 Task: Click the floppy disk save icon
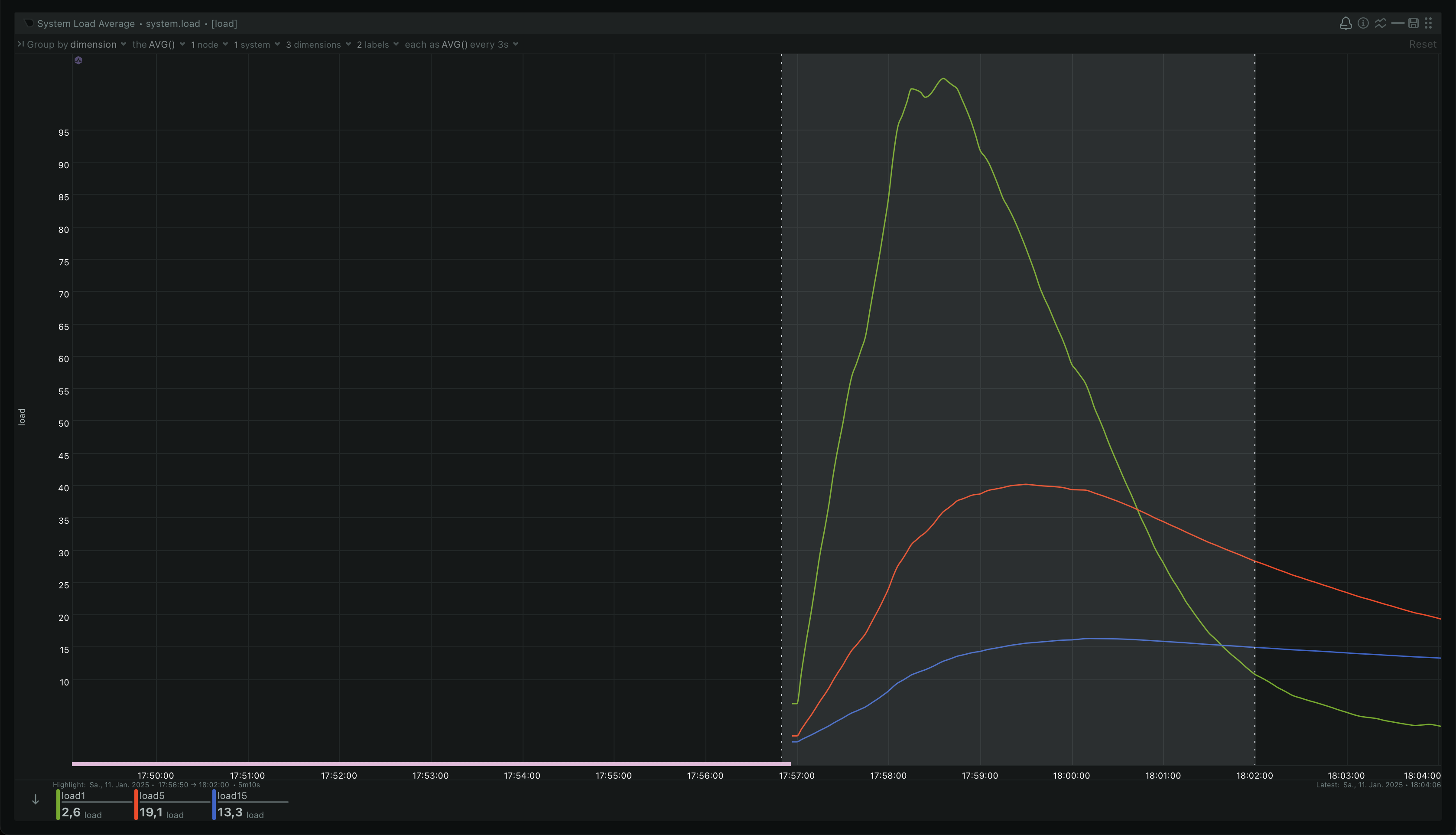point(1414,23)
